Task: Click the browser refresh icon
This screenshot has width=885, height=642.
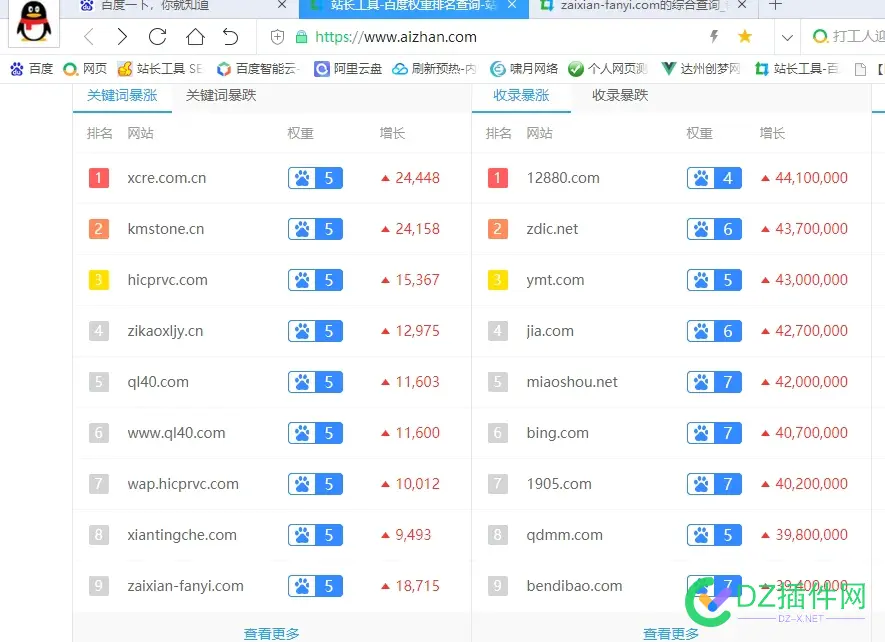Action: 157,36
